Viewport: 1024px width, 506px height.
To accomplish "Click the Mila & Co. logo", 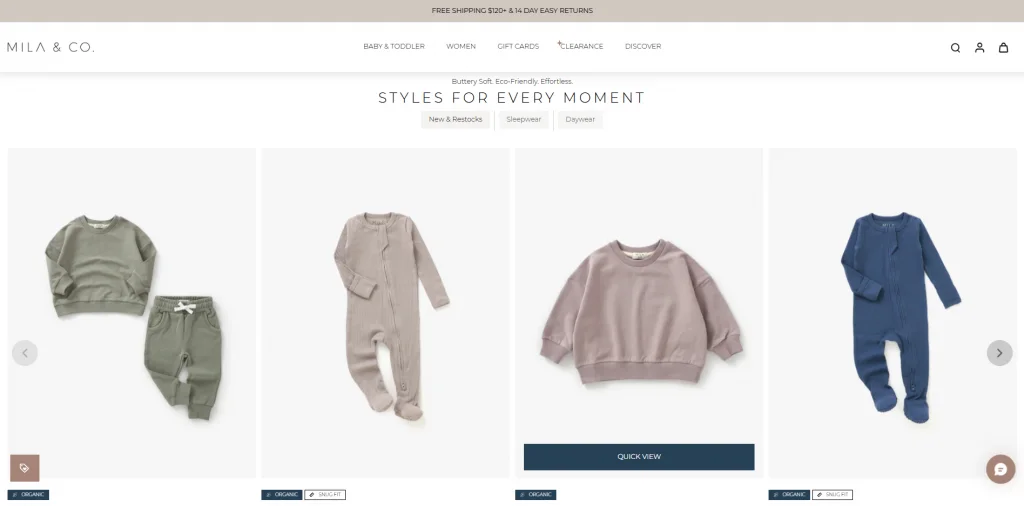I will click(x=50, y=47).
